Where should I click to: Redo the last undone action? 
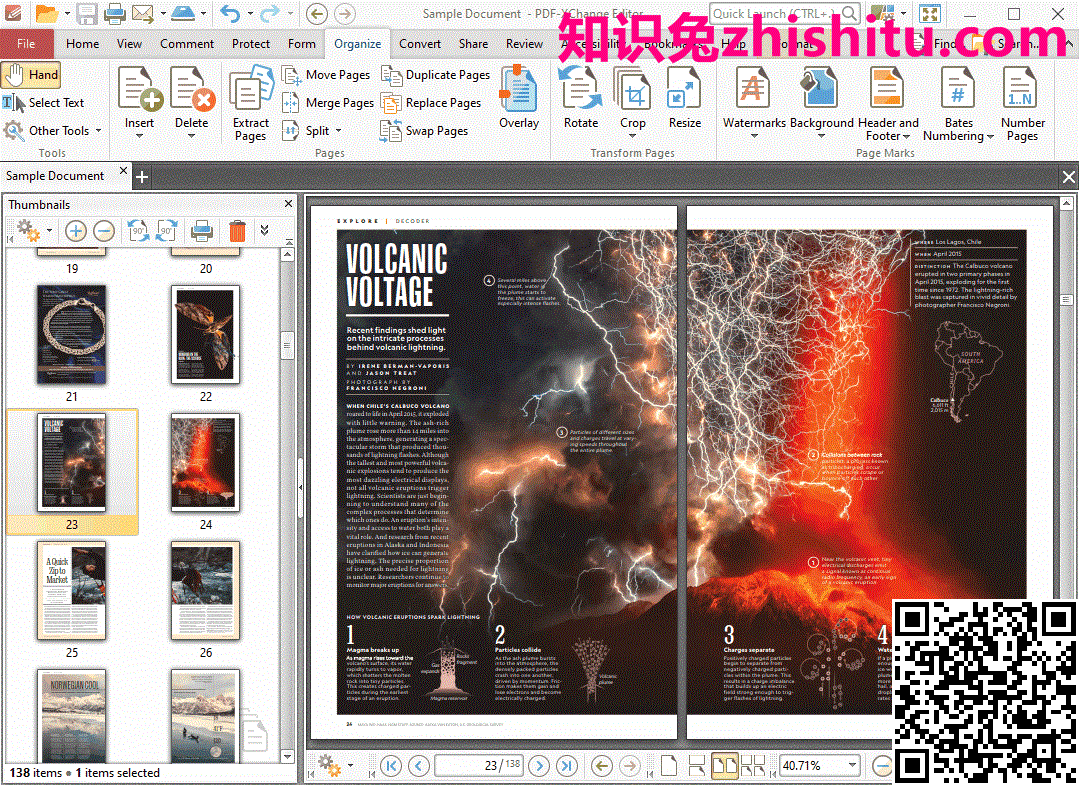270,13
